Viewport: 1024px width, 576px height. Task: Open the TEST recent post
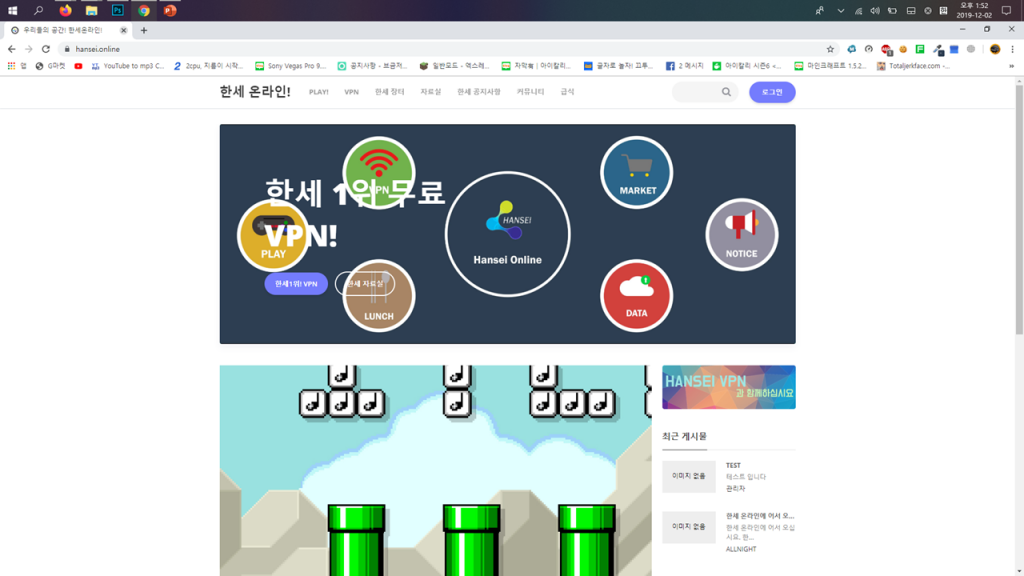(733, 466)
